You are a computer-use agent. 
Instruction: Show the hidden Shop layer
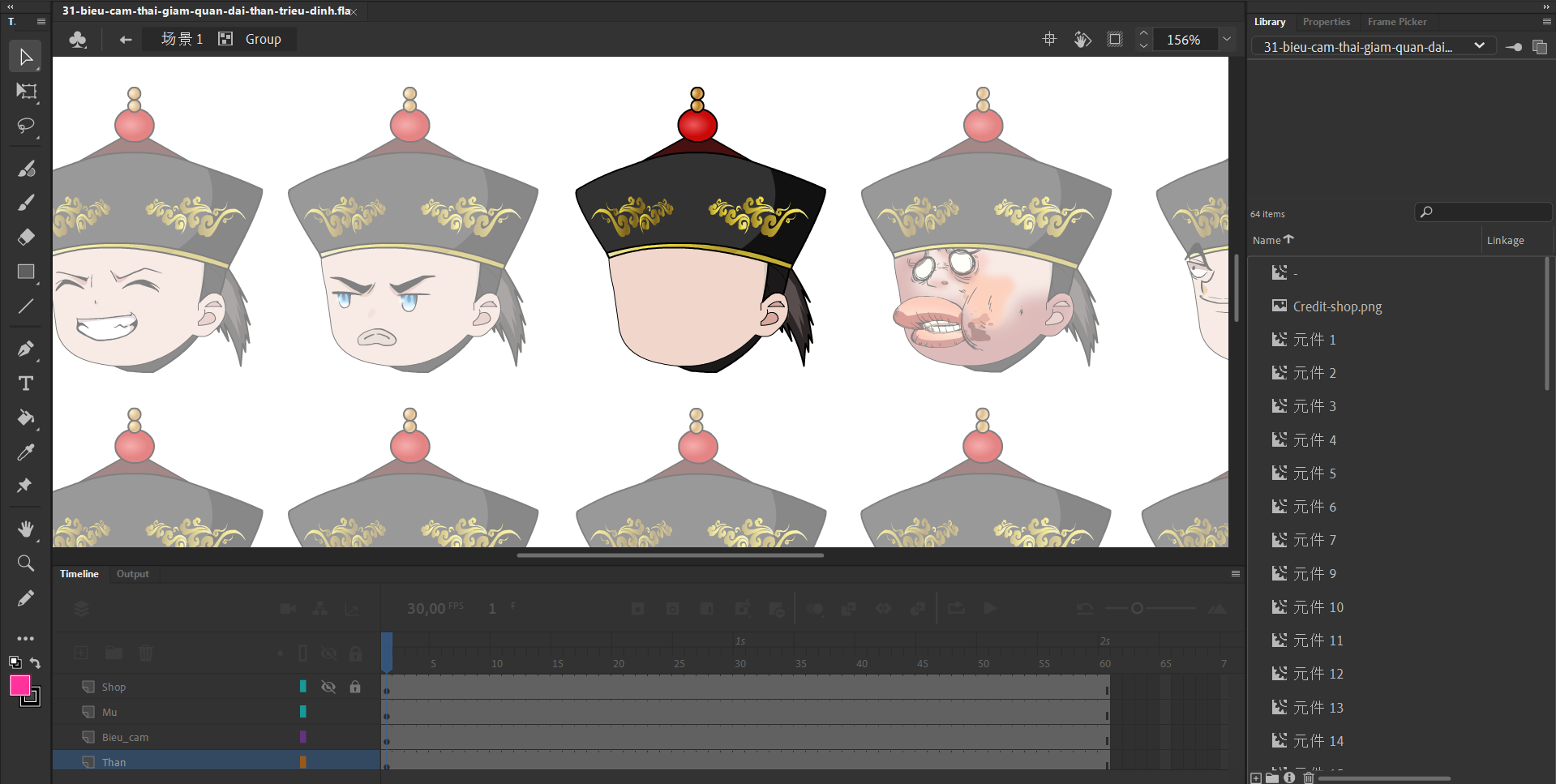pos(328,687)
